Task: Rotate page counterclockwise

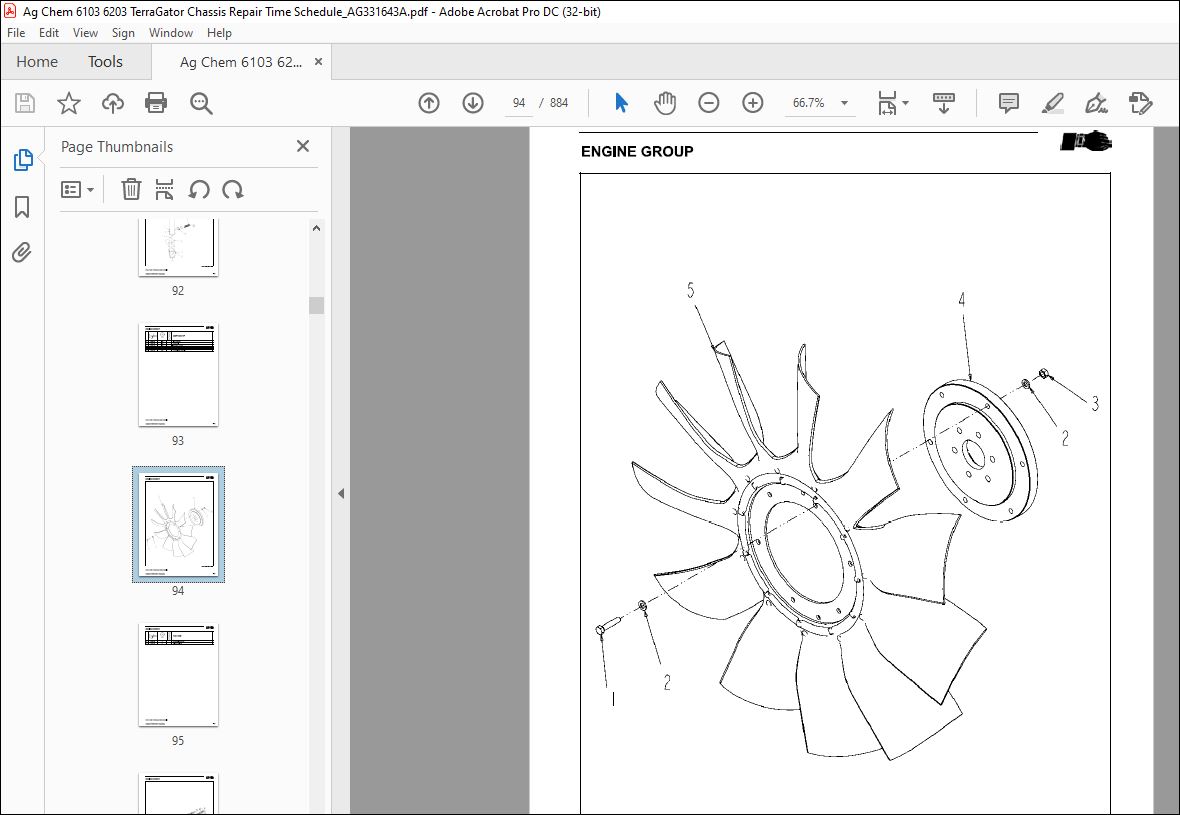Action: coord(199,190)
